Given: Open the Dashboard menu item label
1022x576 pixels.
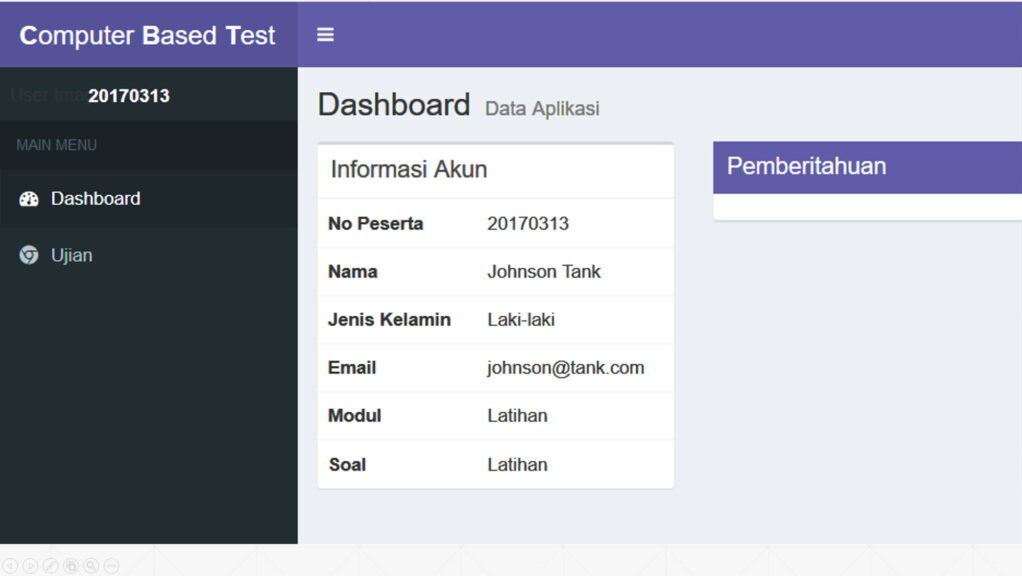Looking at the screenshot, I should pyautogui.click(x=96, y=199).
